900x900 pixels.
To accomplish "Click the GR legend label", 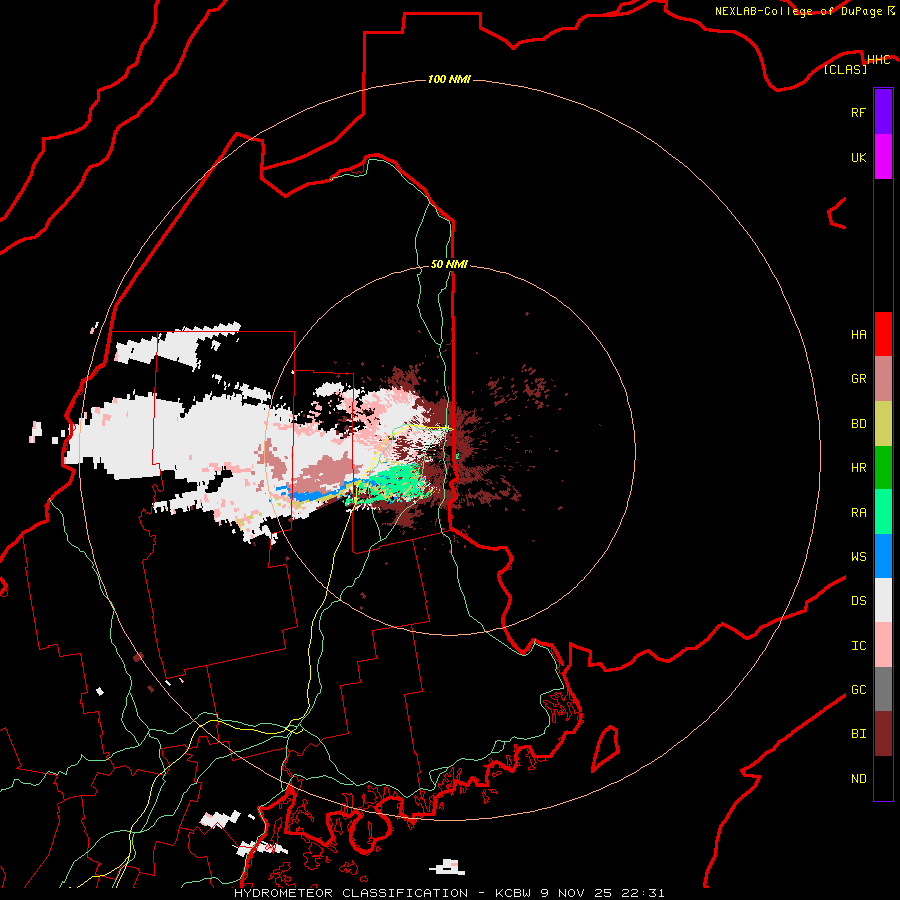I will coord(858,379).
